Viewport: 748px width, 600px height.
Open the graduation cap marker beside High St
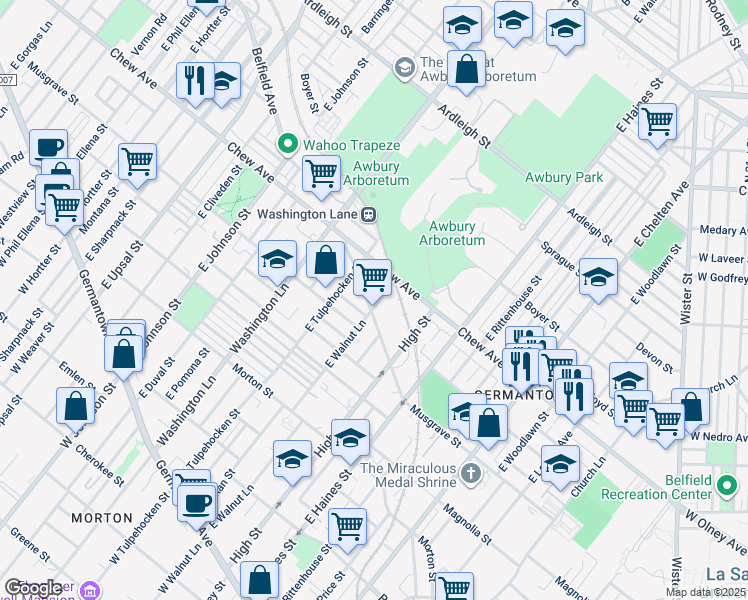tap(350, 439)
